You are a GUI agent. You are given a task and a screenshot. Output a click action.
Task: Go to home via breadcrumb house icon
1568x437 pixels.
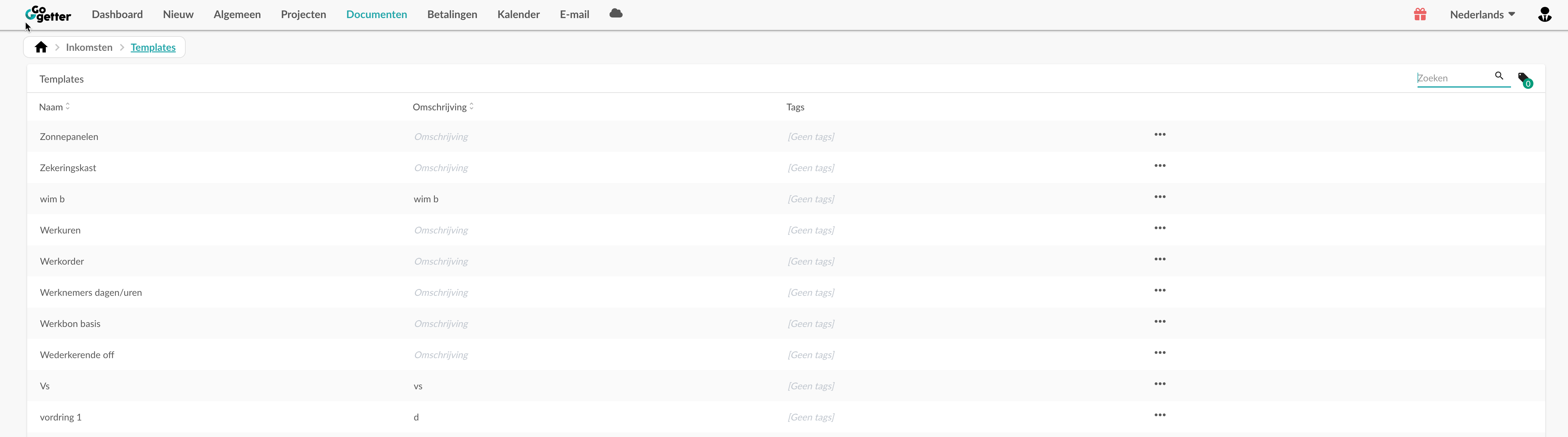point(41,47)
